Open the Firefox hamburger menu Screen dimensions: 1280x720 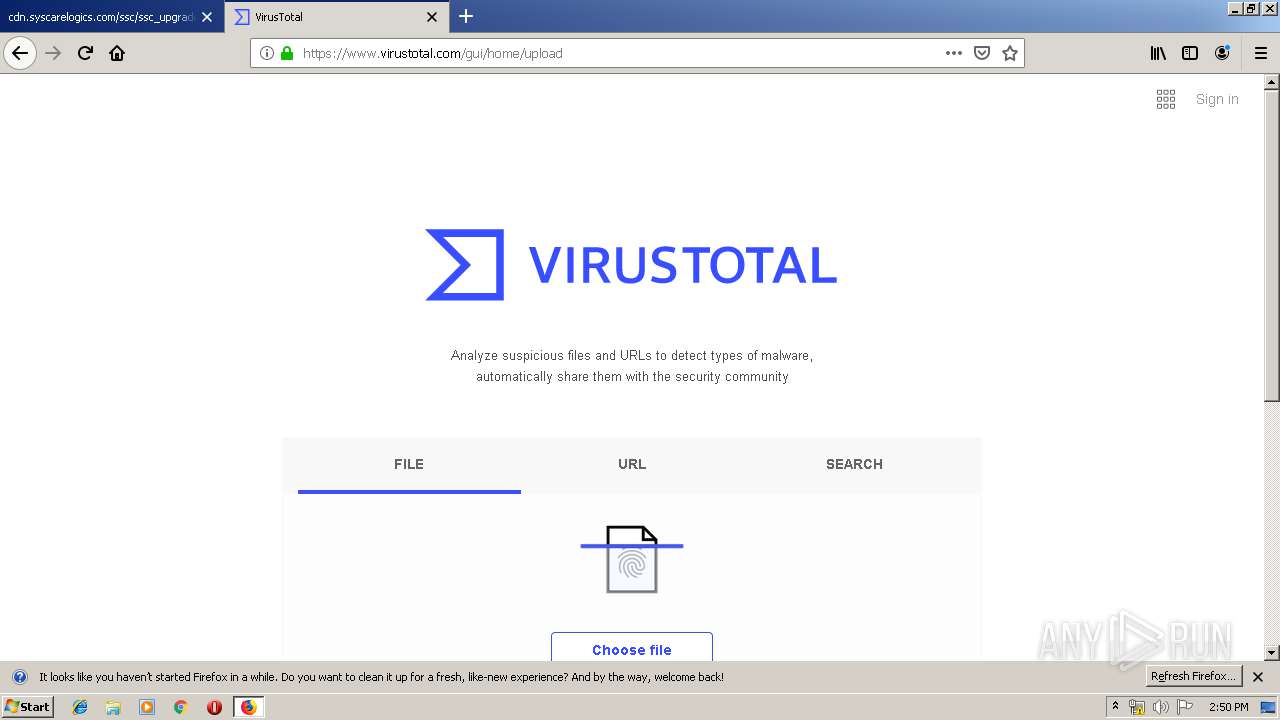[1261, 53]
